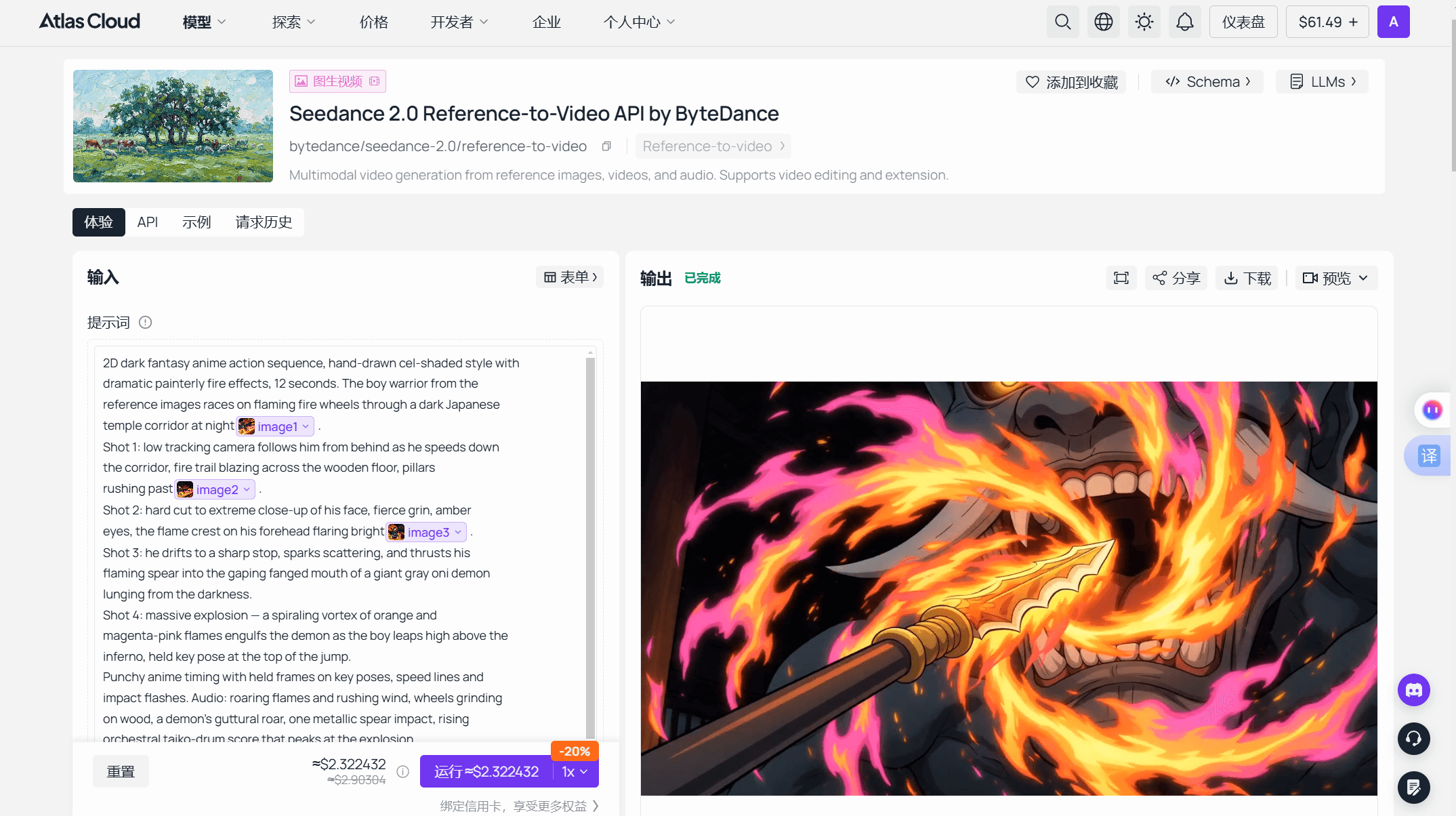
Task: Expand the image2 reference chip
Action: [x=215, y=489]
